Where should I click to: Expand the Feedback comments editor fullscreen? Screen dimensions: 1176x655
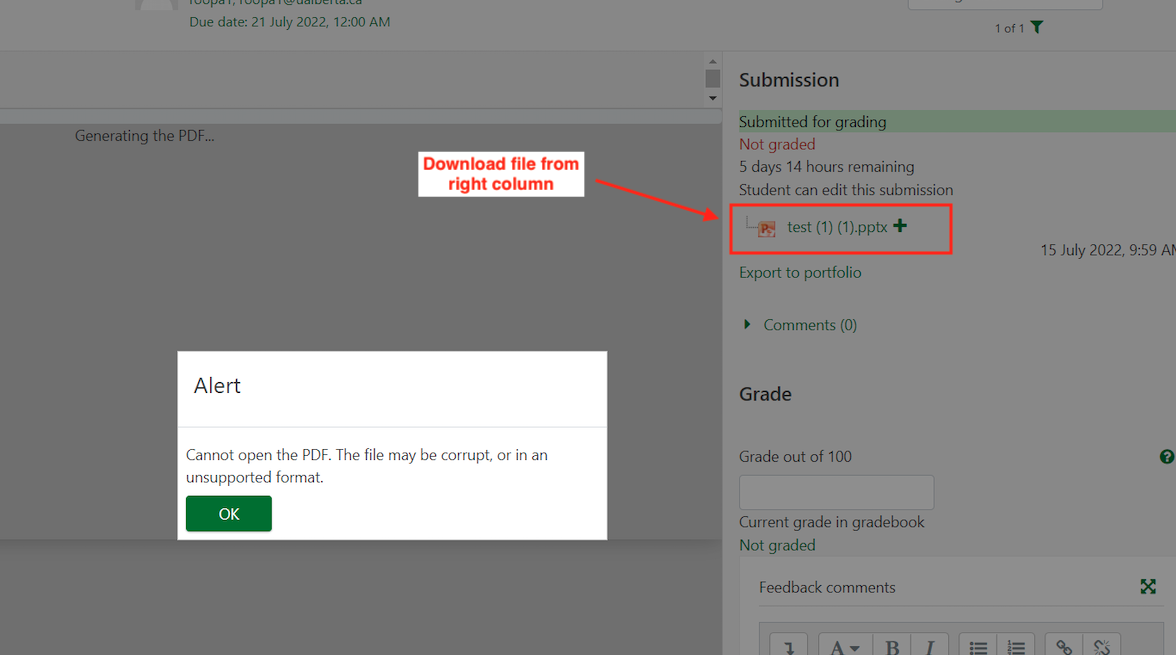click(x=1148, y=587)
